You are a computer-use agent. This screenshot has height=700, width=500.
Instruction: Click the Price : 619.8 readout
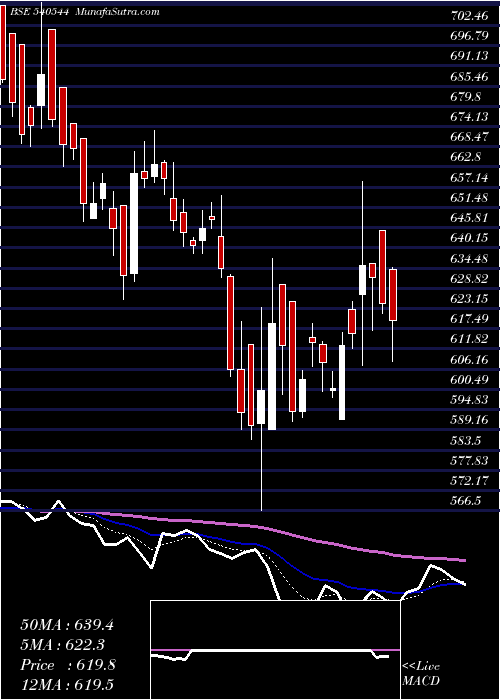tap(68, 665)
